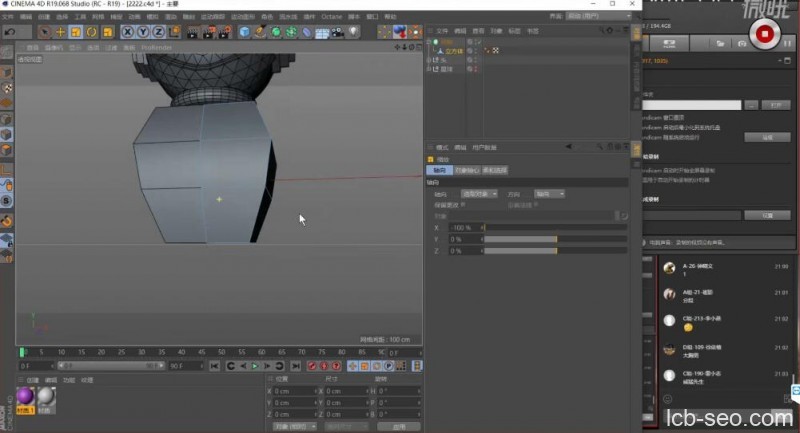Open the deformer capsule icon
Screen dimensions: 800x433
tap(307, 32)
